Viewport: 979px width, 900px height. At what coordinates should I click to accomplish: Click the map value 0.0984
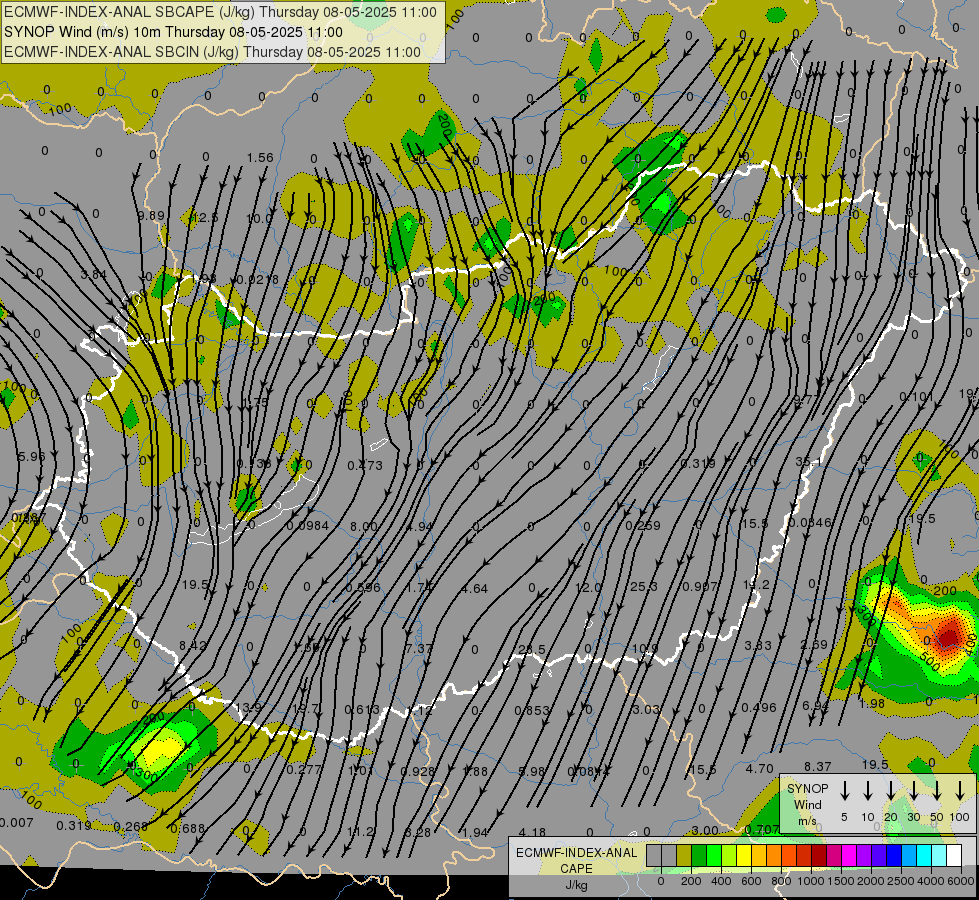click(308, 526)
